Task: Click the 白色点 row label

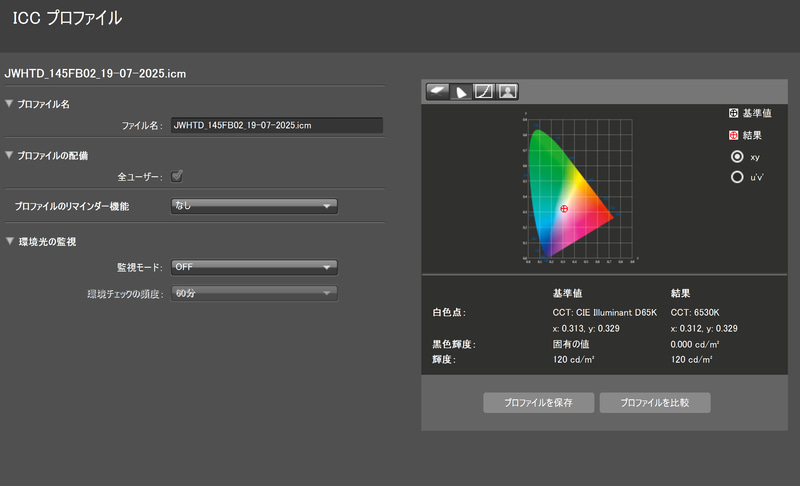Action: pyautogui.click(x=449, y=312)
